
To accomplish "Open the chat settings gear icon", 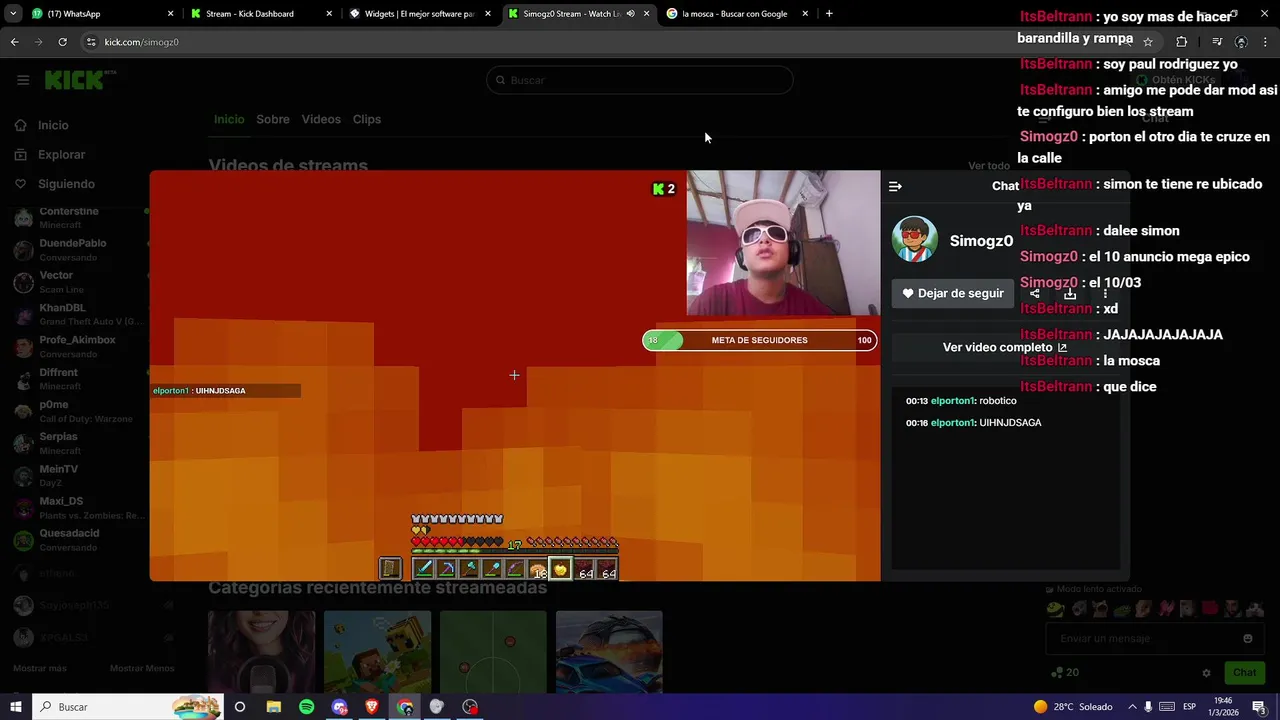I will [1206, 673].
